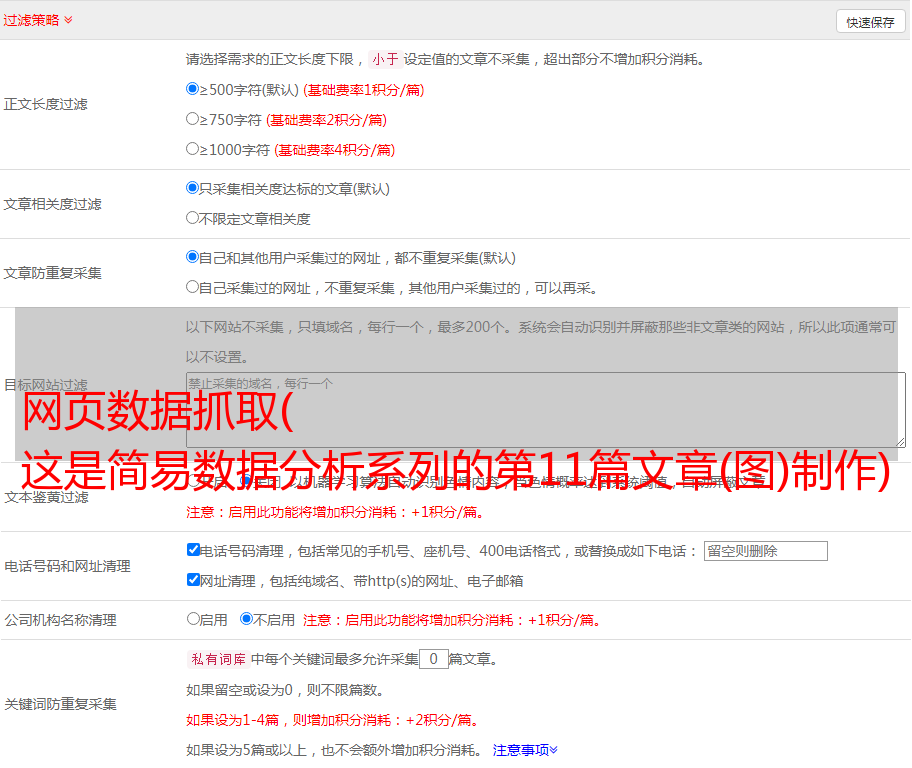Screen dimensions: 912x768
Task: Select the ≥750字符 length option
Action: point(193,119)
